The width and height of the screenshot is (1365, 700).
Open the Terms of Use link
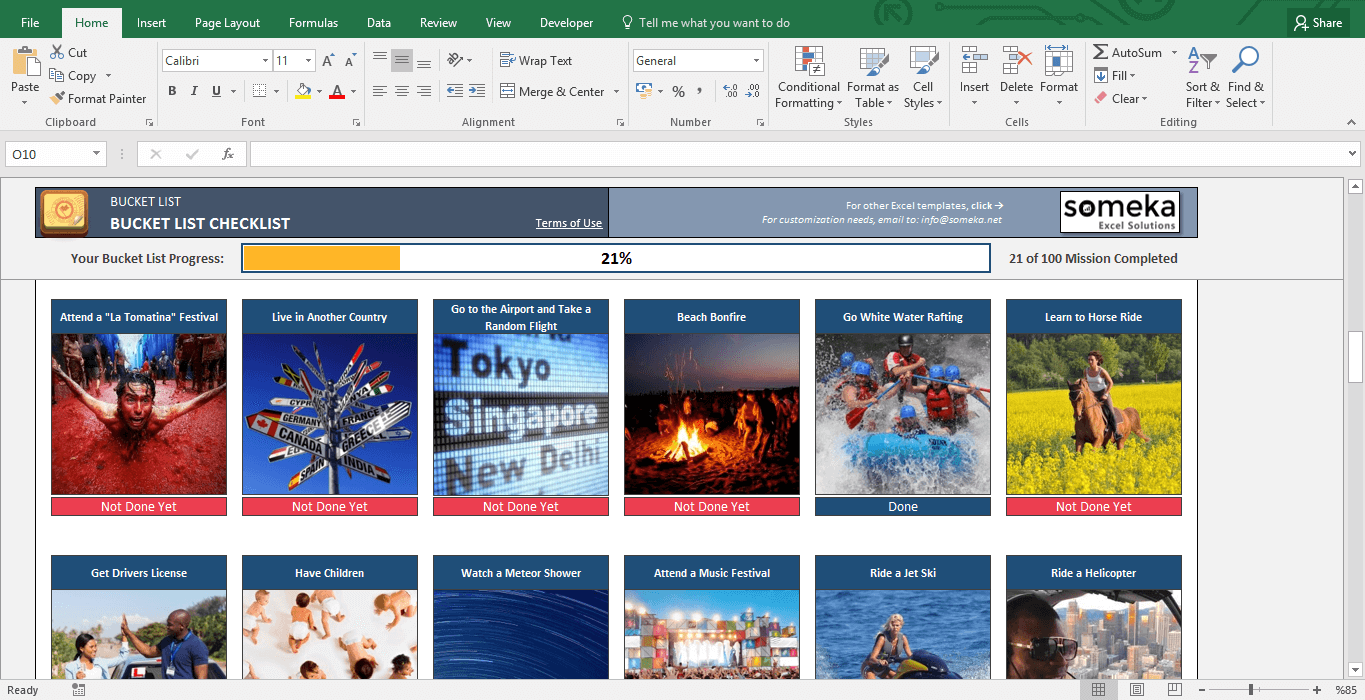[x=569, y=223]
